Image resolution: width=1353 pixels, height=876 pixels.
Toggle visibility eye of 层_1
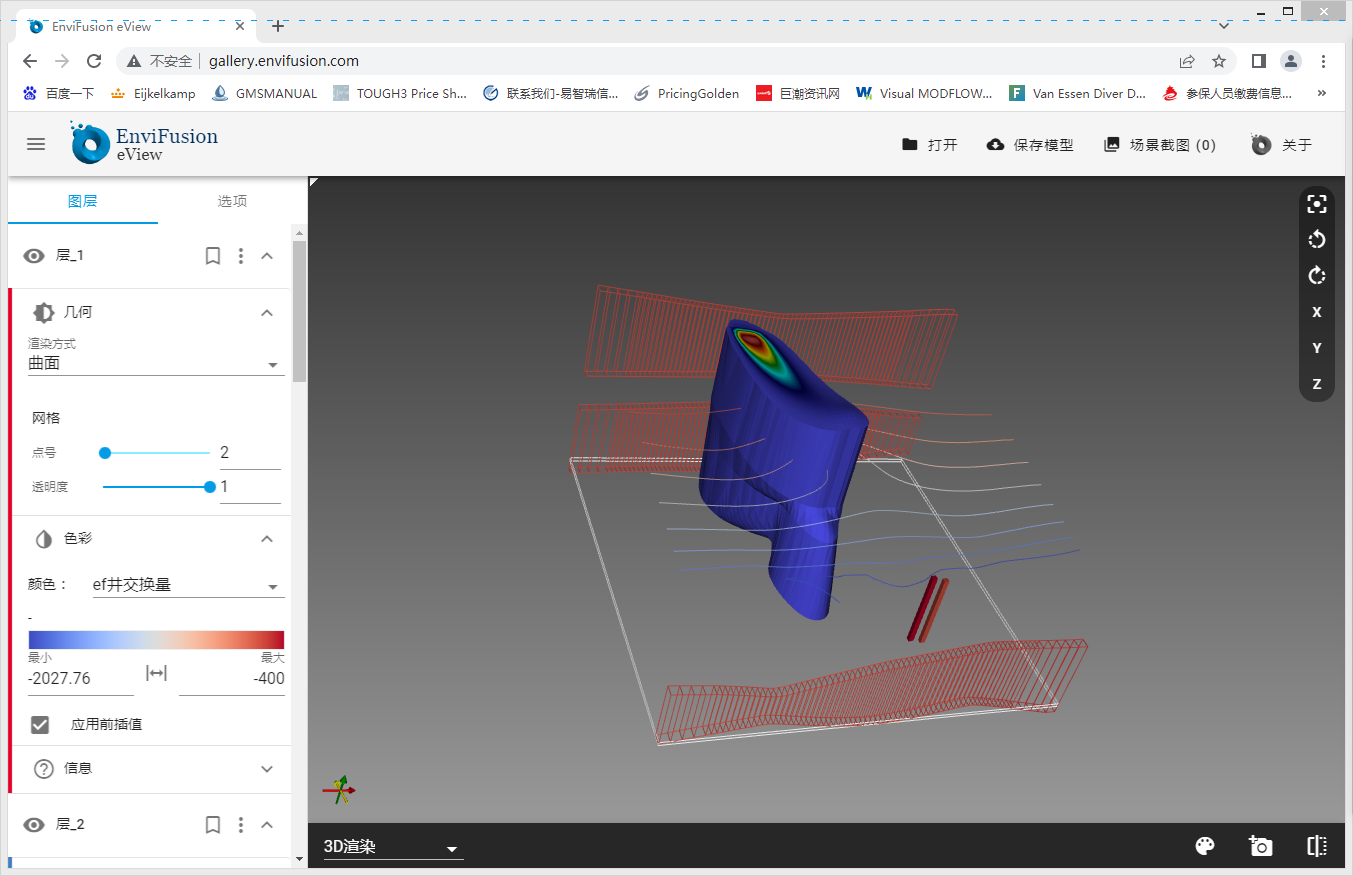(x=34, y=256)
